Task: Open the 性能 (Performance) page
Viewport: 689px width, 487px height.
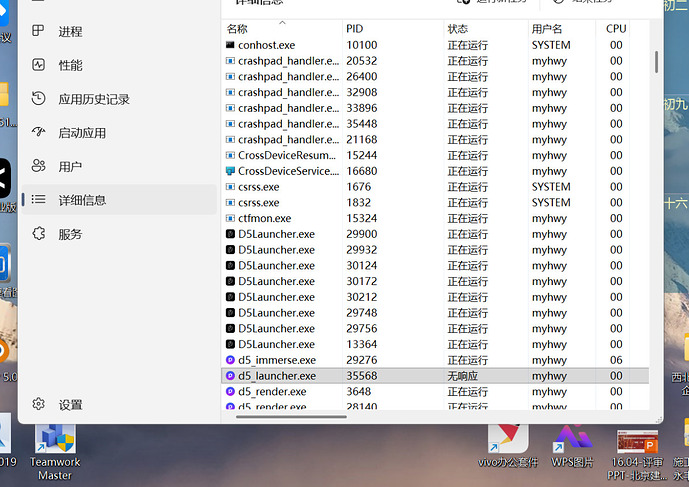Action: click(x=119, y=65)
